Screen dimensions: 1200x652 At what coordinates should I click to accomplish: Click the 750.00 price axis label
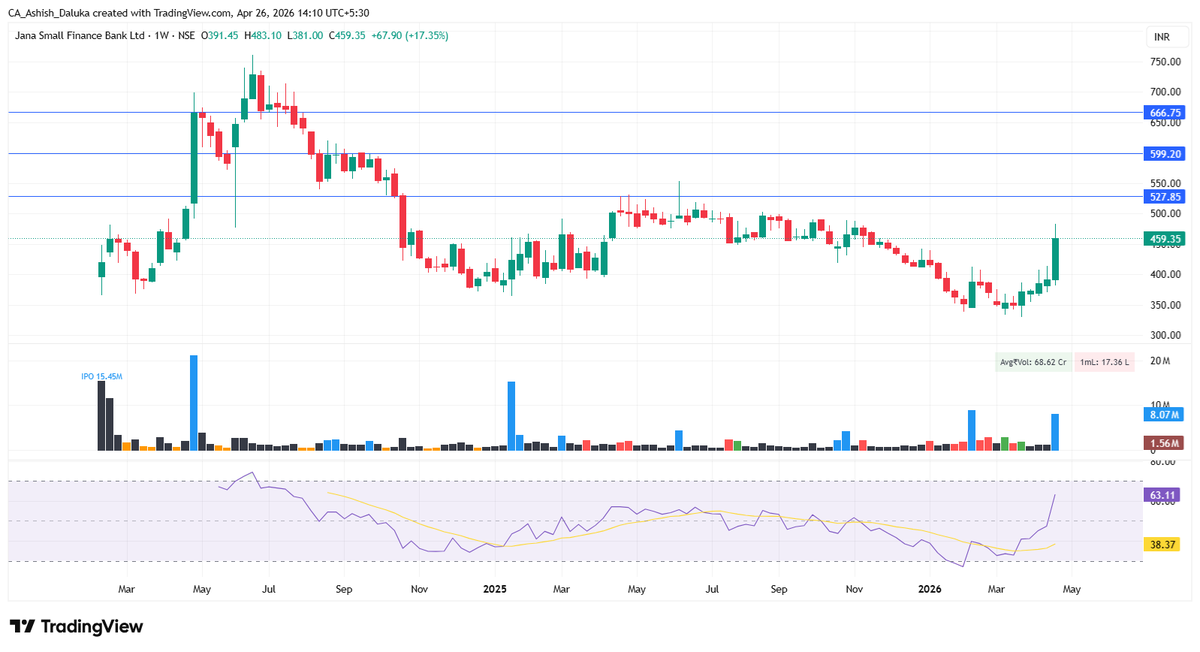point(1166,62)
